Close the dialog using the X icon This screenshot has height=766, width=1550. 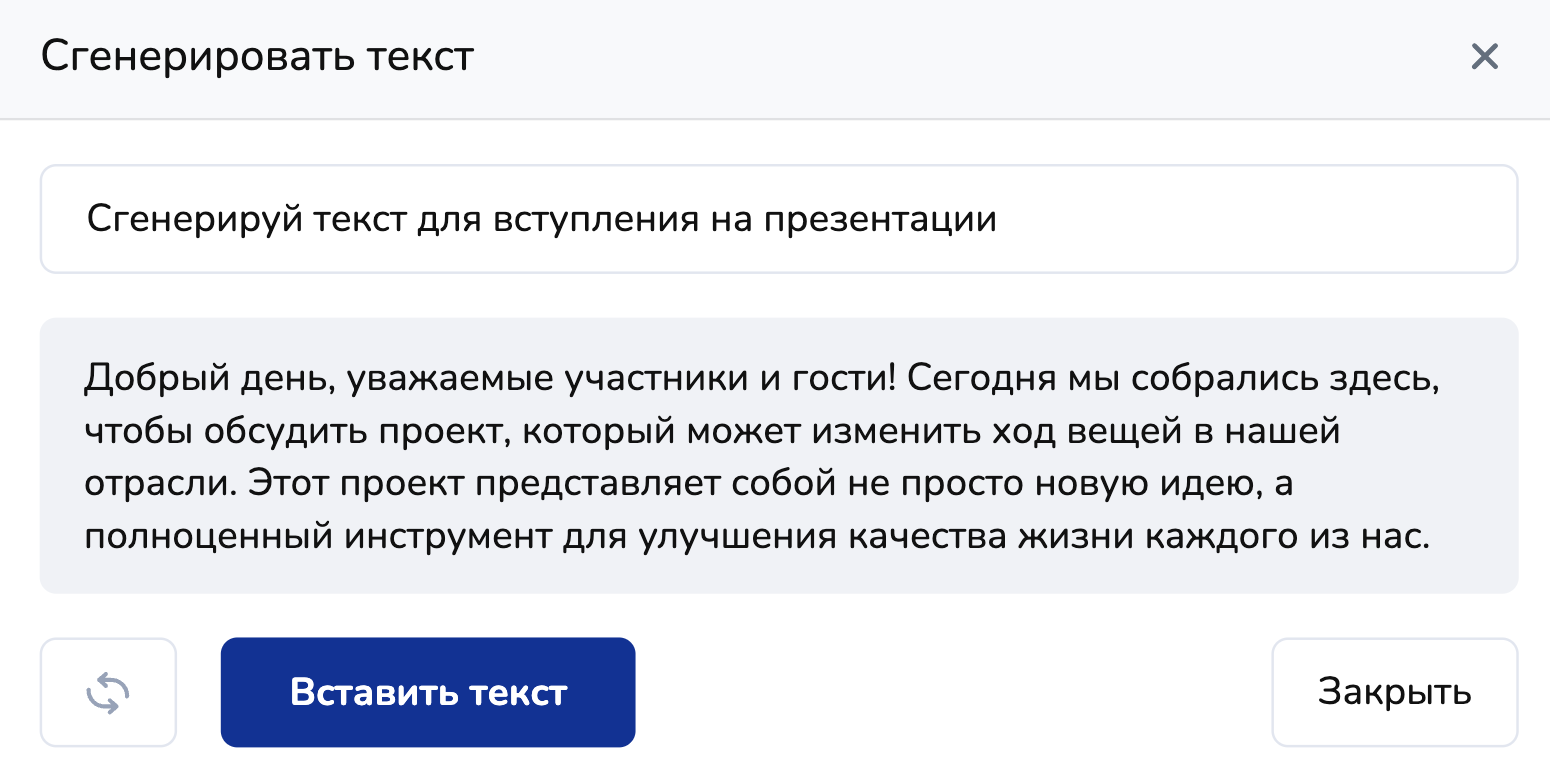tap(1484, 57)
